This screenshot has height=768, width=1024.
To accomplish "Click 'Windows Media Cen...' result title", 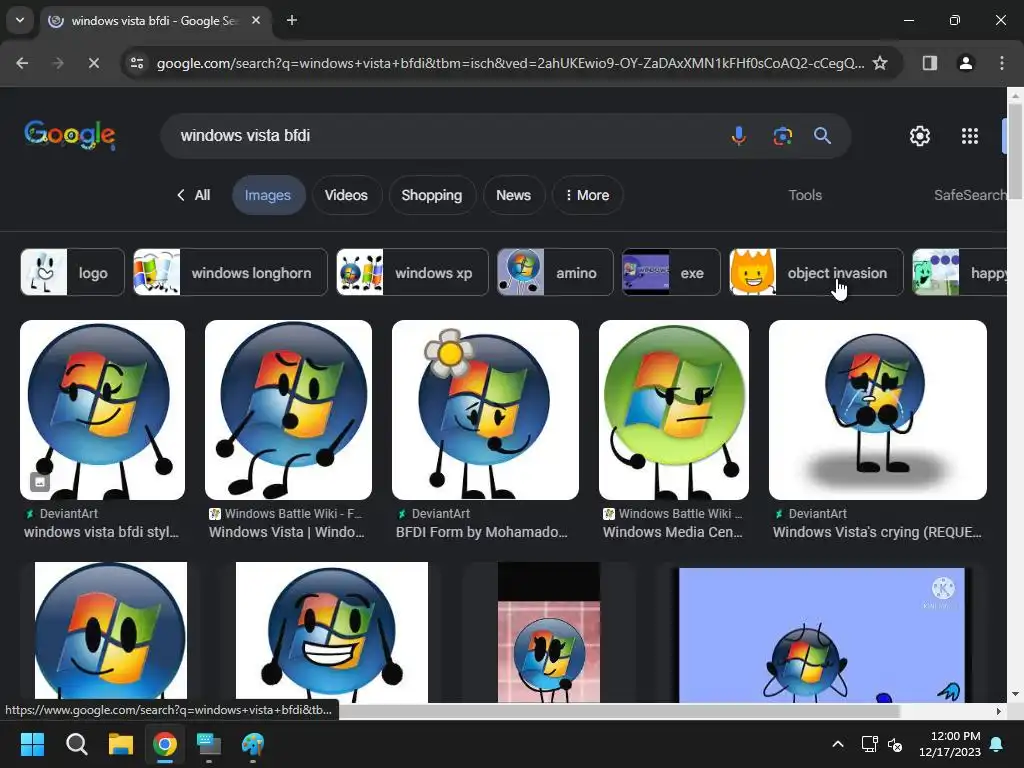I will [673, 532].
